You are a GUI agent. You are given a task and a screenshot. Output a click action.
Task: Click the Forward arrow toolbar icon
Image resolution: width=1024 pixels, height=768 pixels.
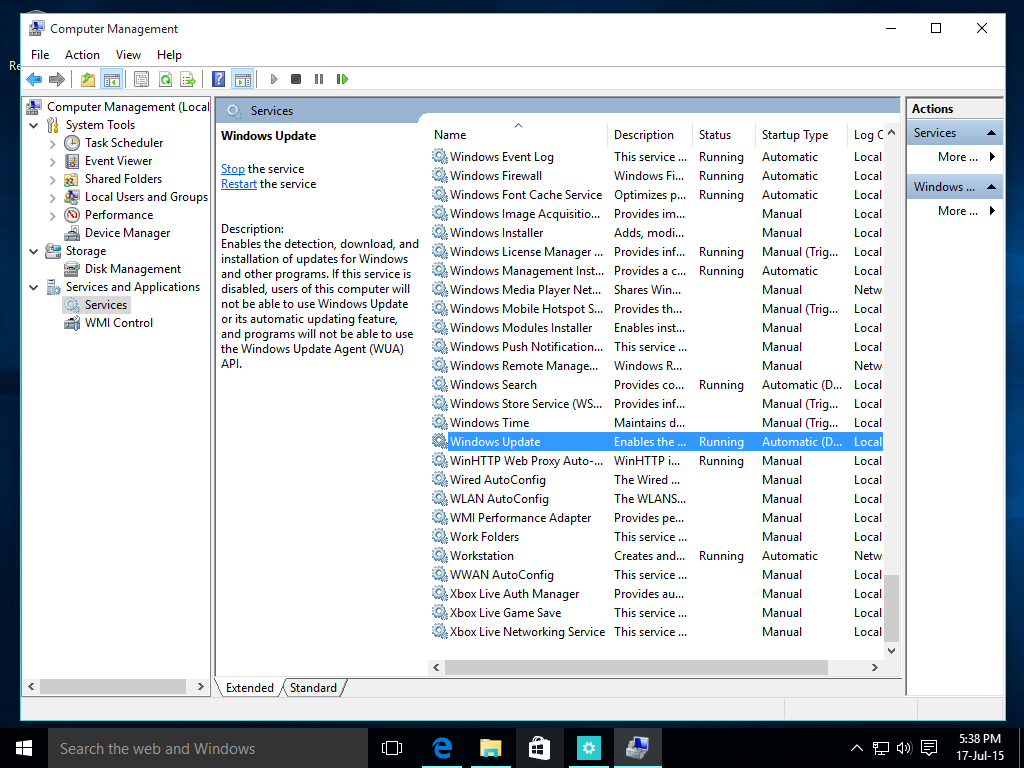(x=57, y=80)
